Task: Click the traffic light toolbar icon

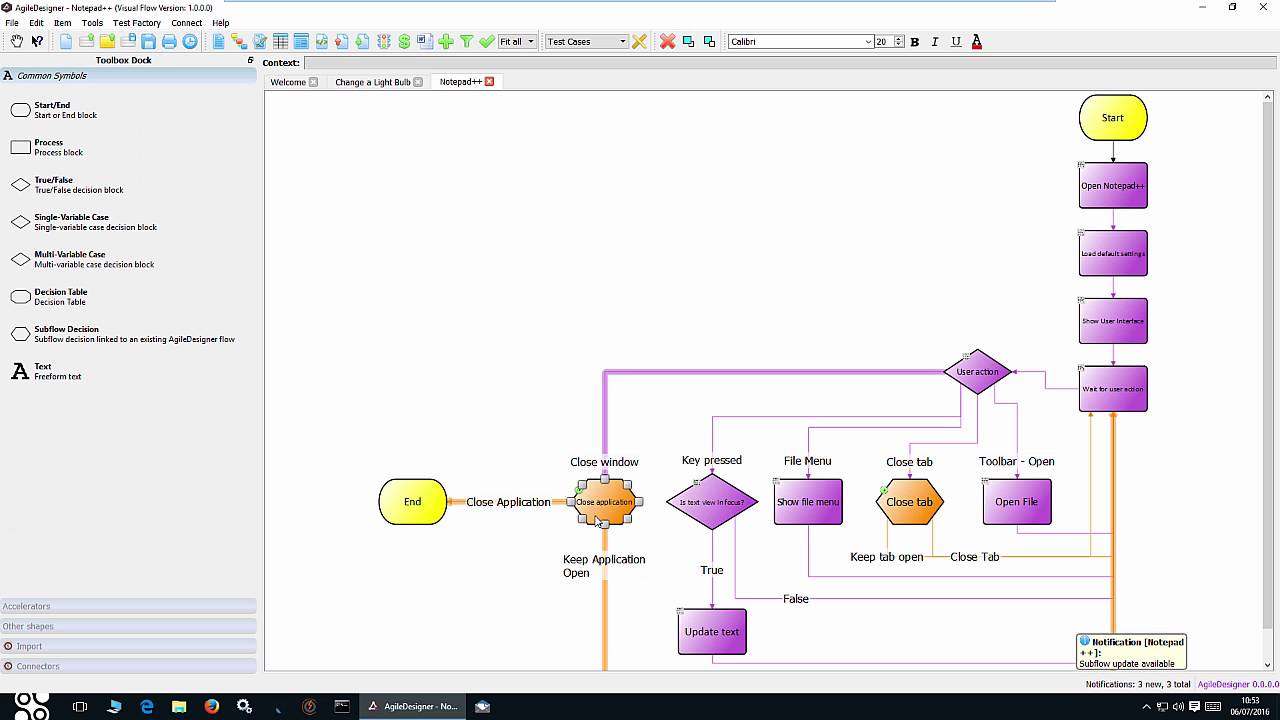Action: coord(383,41)
